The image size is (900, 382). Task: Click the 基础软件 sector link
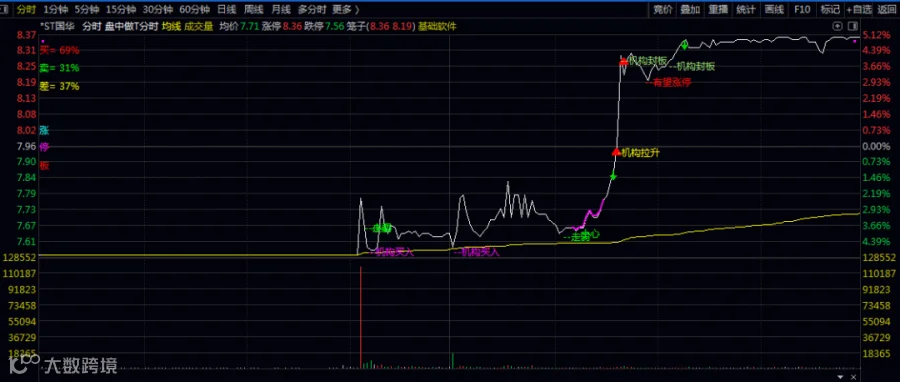click(437, 26)
